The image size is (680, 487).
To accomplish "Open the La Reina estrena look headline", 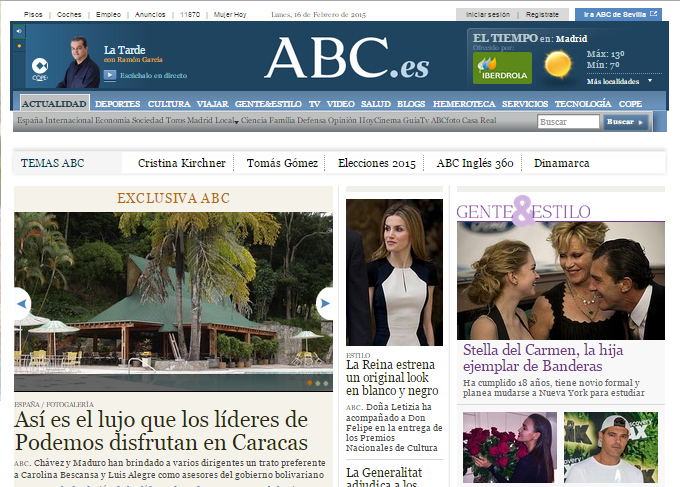I will click(392, 378).
